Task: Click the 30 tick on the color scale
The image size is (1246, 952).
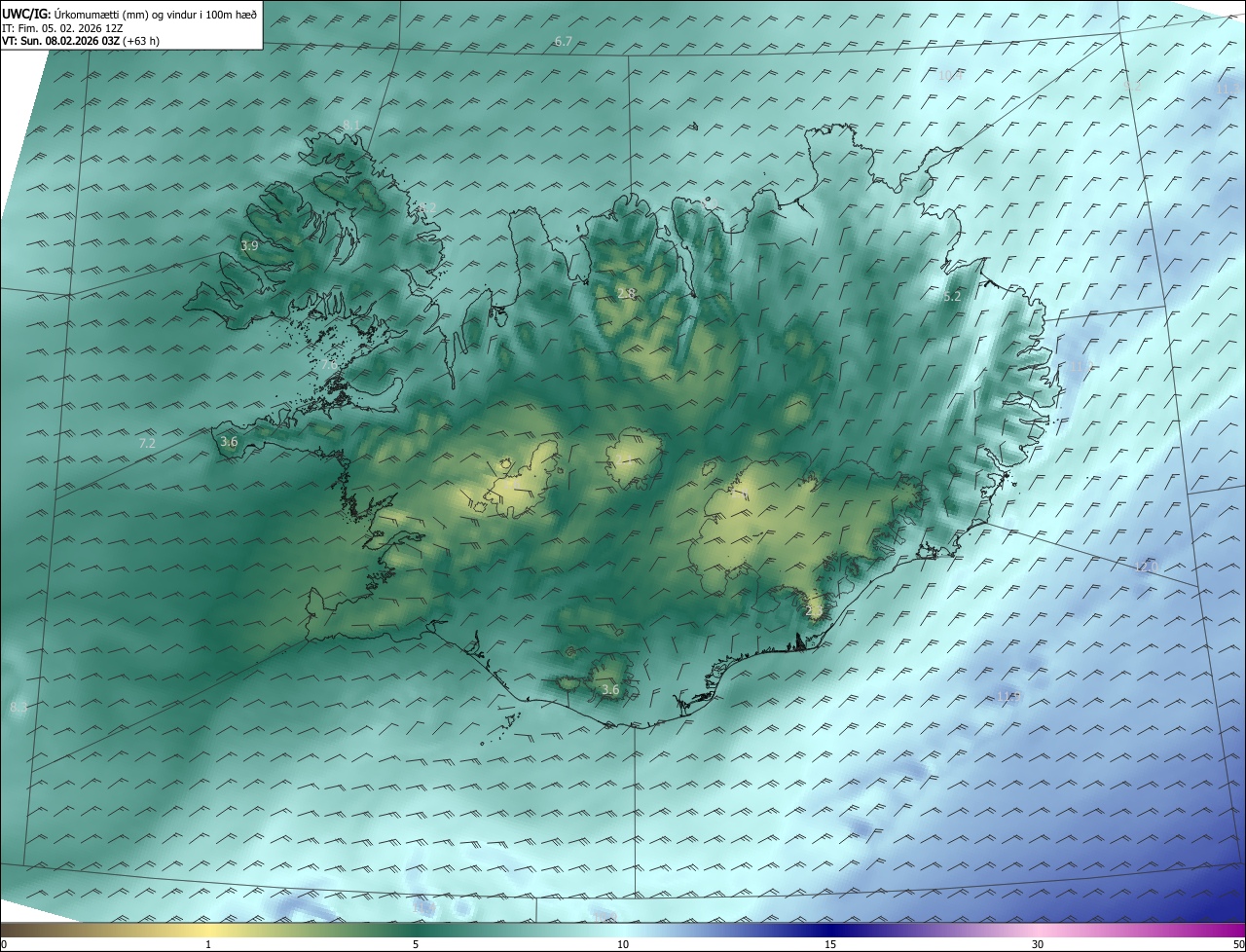Action: [1038, 944]
